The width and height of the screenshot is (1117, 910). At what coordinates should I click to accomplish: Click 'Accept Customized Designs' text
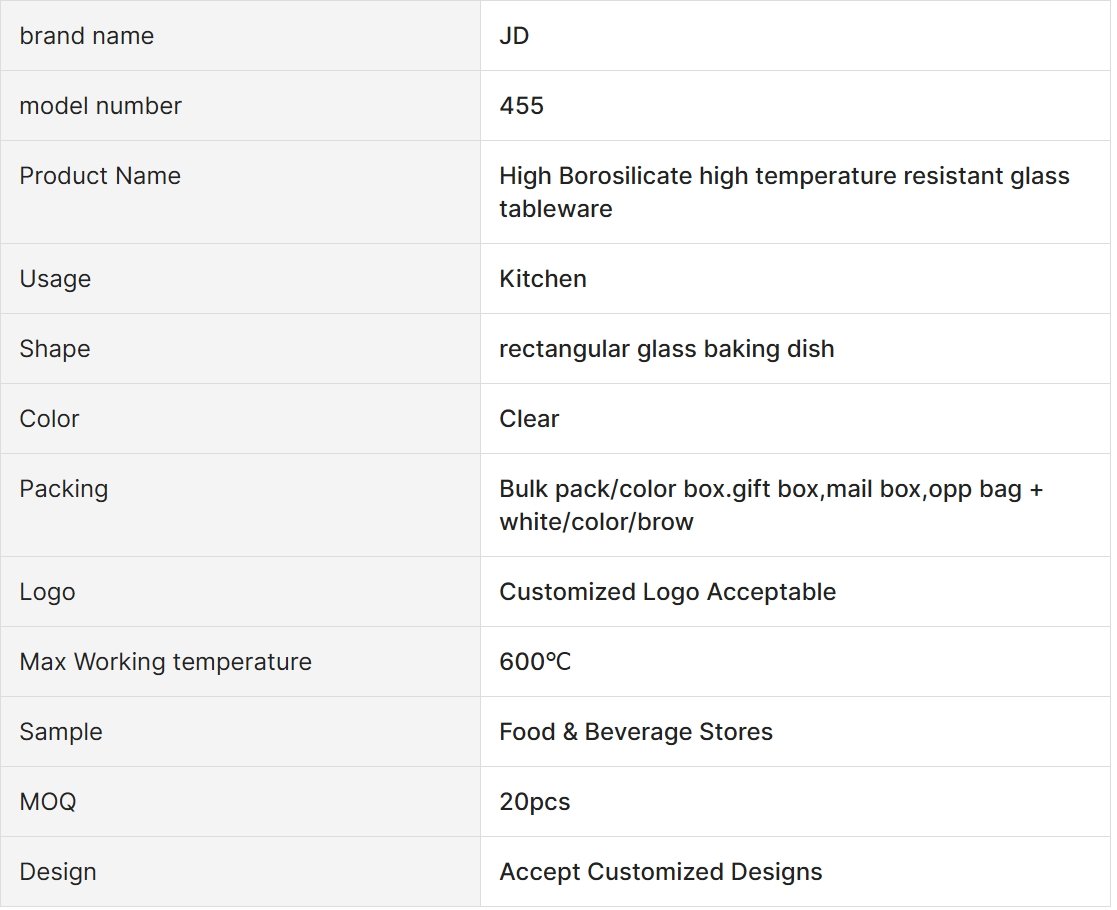tap(661, 872)
